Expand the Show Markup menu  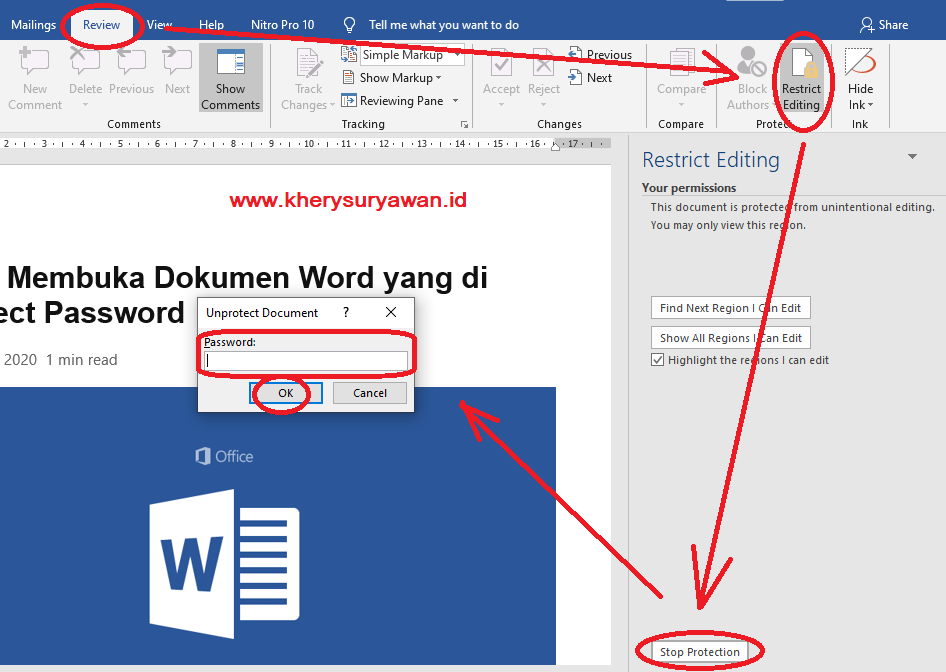click(394, 77)
